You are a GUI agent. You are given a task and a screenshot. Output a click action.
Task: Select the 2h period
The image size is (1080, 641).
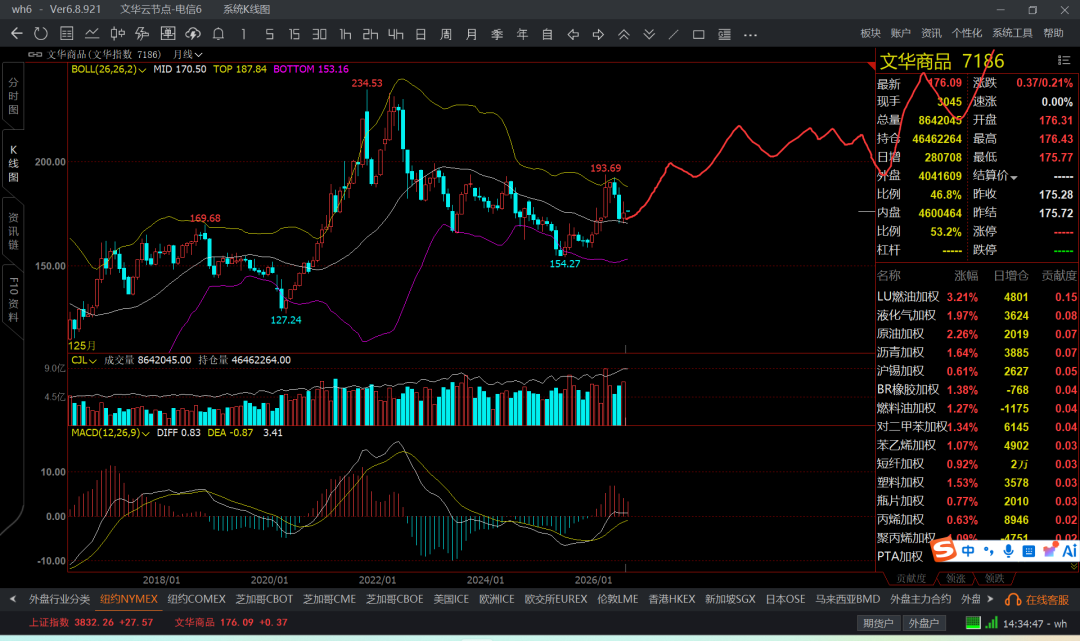tap(370, 34)
